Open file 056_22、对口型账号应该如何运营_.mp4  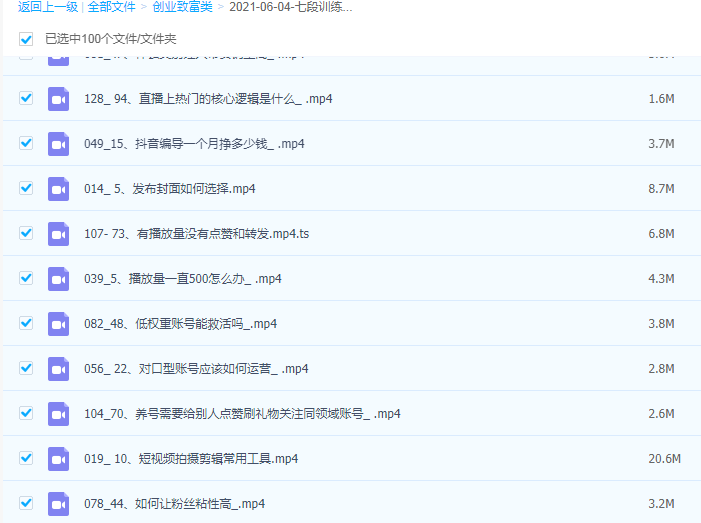coord(196,369)
